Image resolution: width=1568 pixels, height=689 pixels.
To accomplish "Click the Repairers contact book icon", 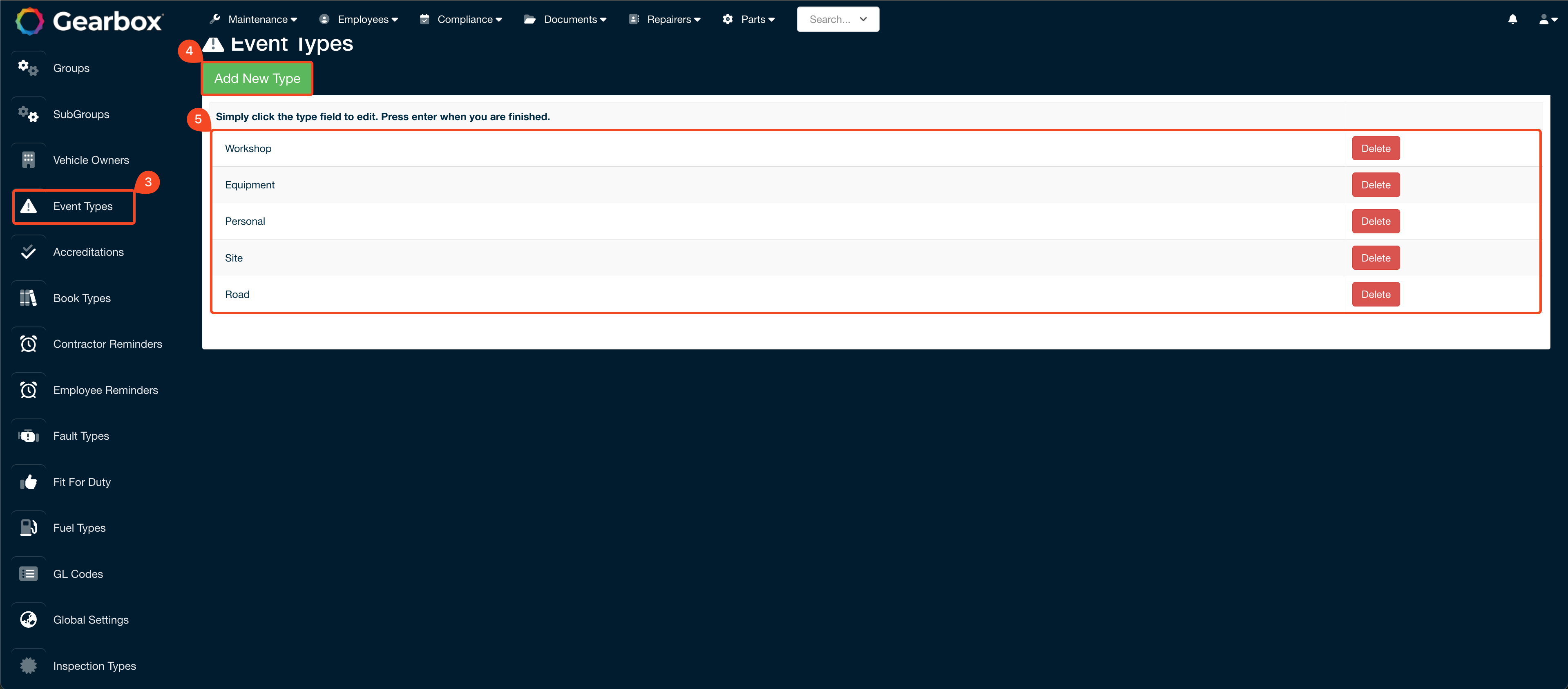I will click(634, 19).
